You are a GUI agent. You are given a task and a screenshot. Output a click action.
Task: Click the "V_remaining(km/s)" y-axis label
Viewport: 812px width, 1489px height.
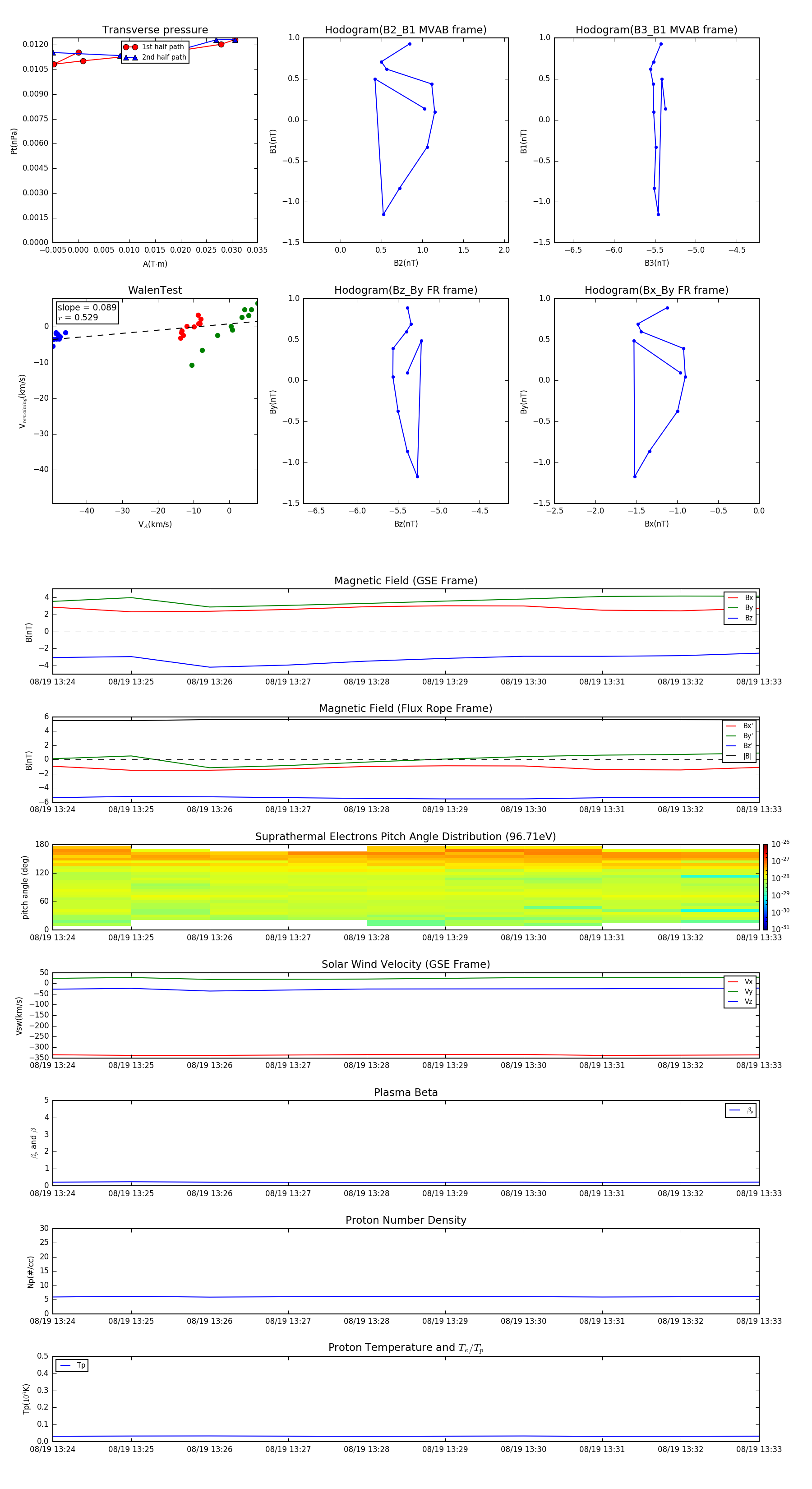point(22,401)
